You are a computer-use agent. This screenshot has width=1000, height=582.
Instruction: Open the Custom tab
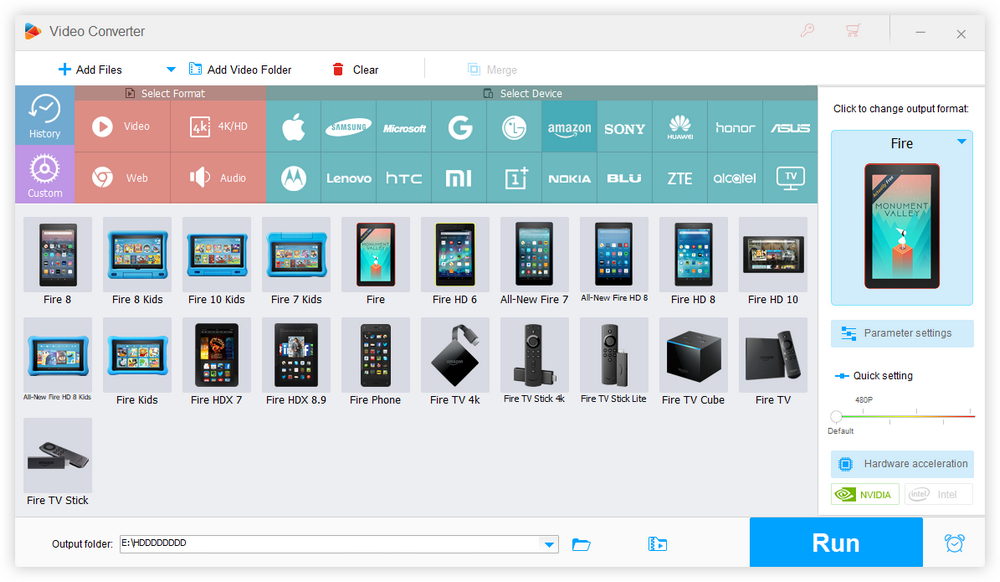click(x=45, y=174)
